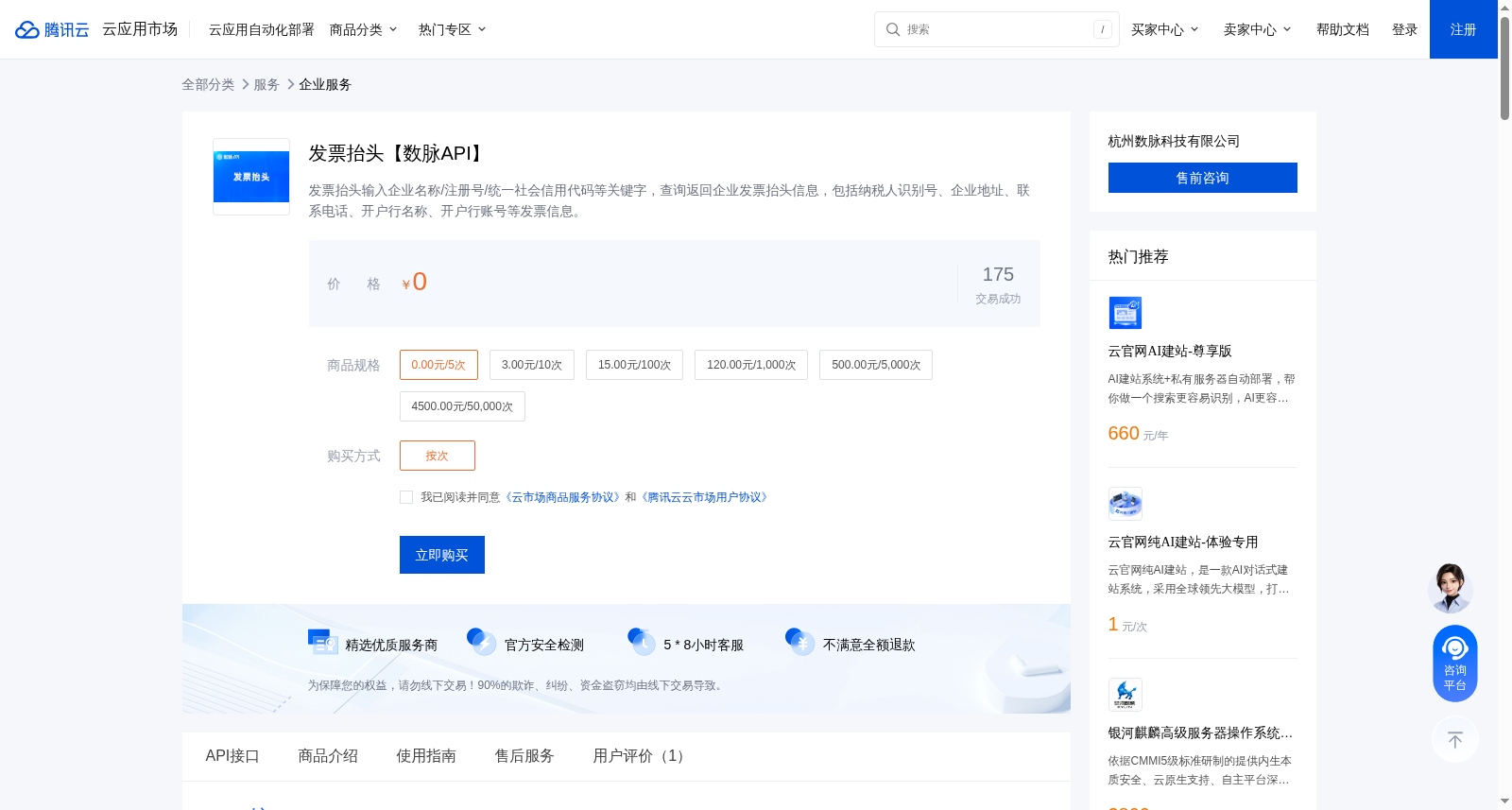Click the 售前咨询 button
This screenshot has width=1512, height=810.
tap(1203, 178)
